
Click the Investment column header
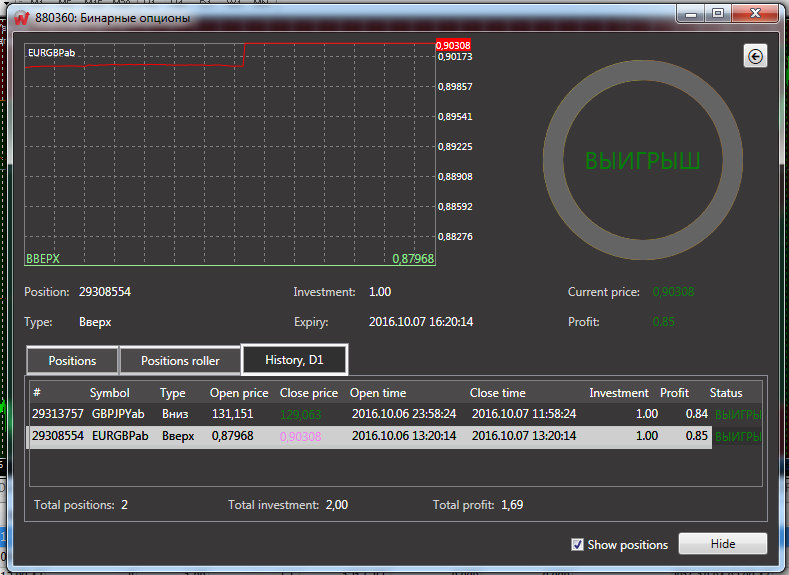tap(619, 393)
